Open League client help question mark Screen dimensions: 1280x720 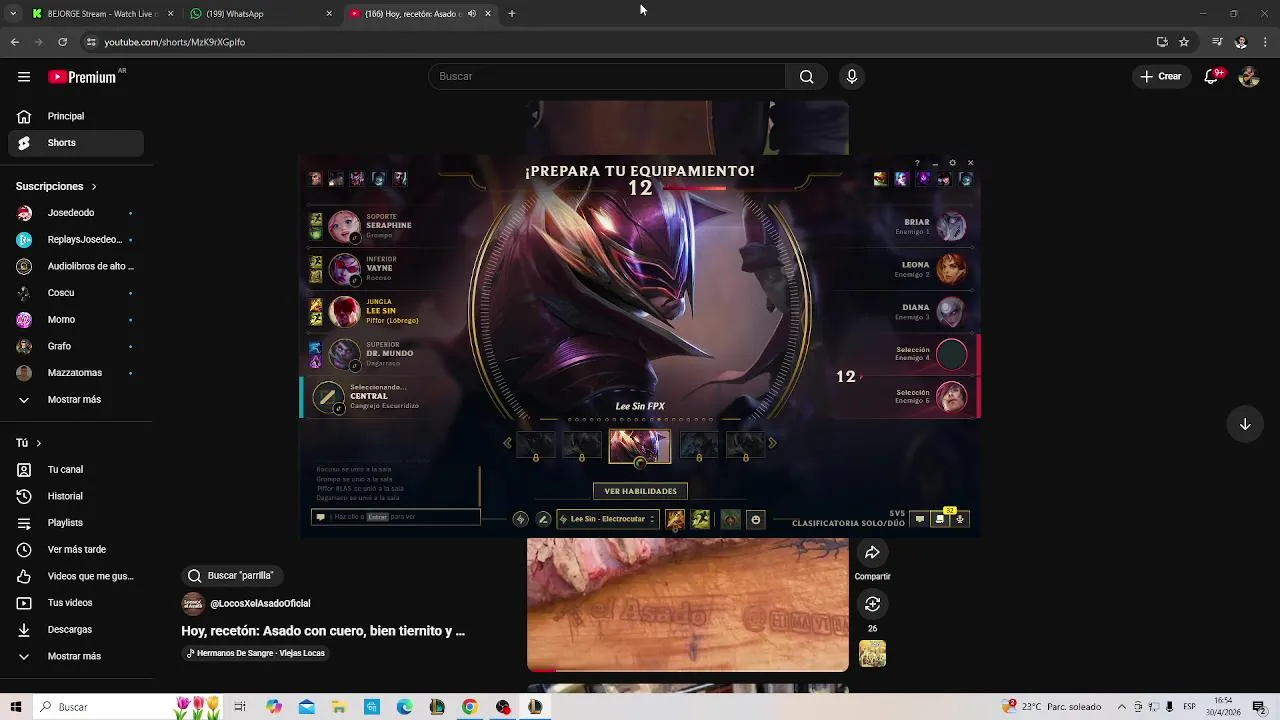pos(917,163)
